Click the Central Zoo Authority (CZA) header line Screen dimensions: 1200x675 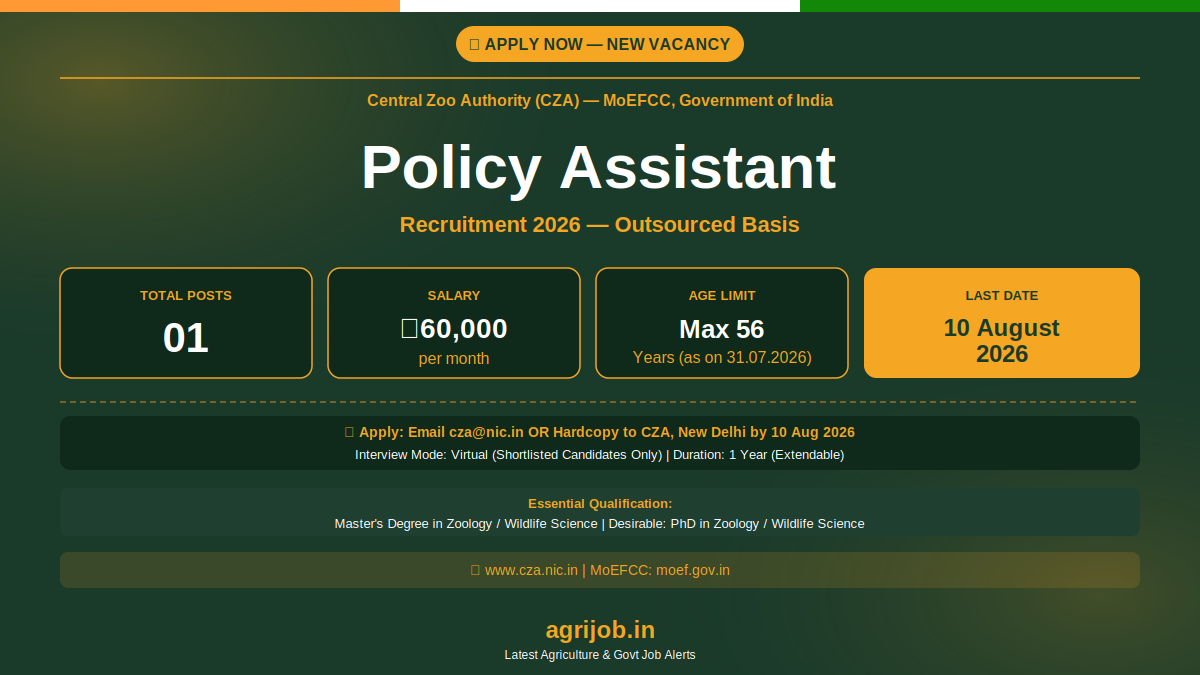click(x=600, y=100)
